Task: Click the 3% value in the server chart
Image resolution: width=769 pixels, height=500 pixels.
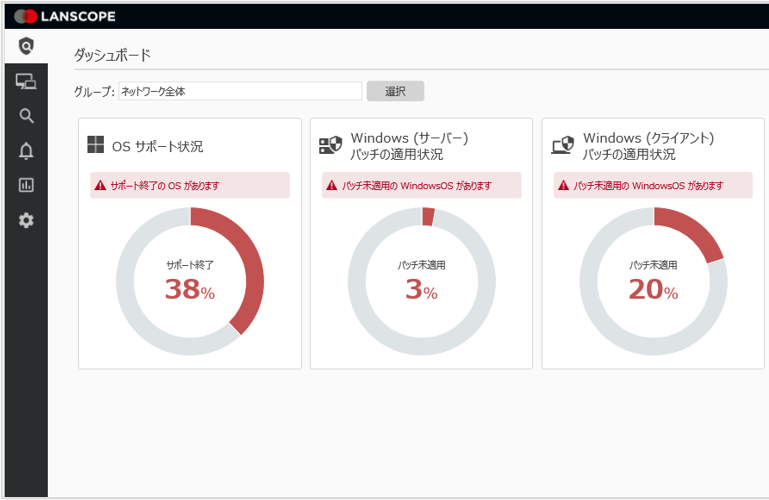Action: tap(422, 291)
